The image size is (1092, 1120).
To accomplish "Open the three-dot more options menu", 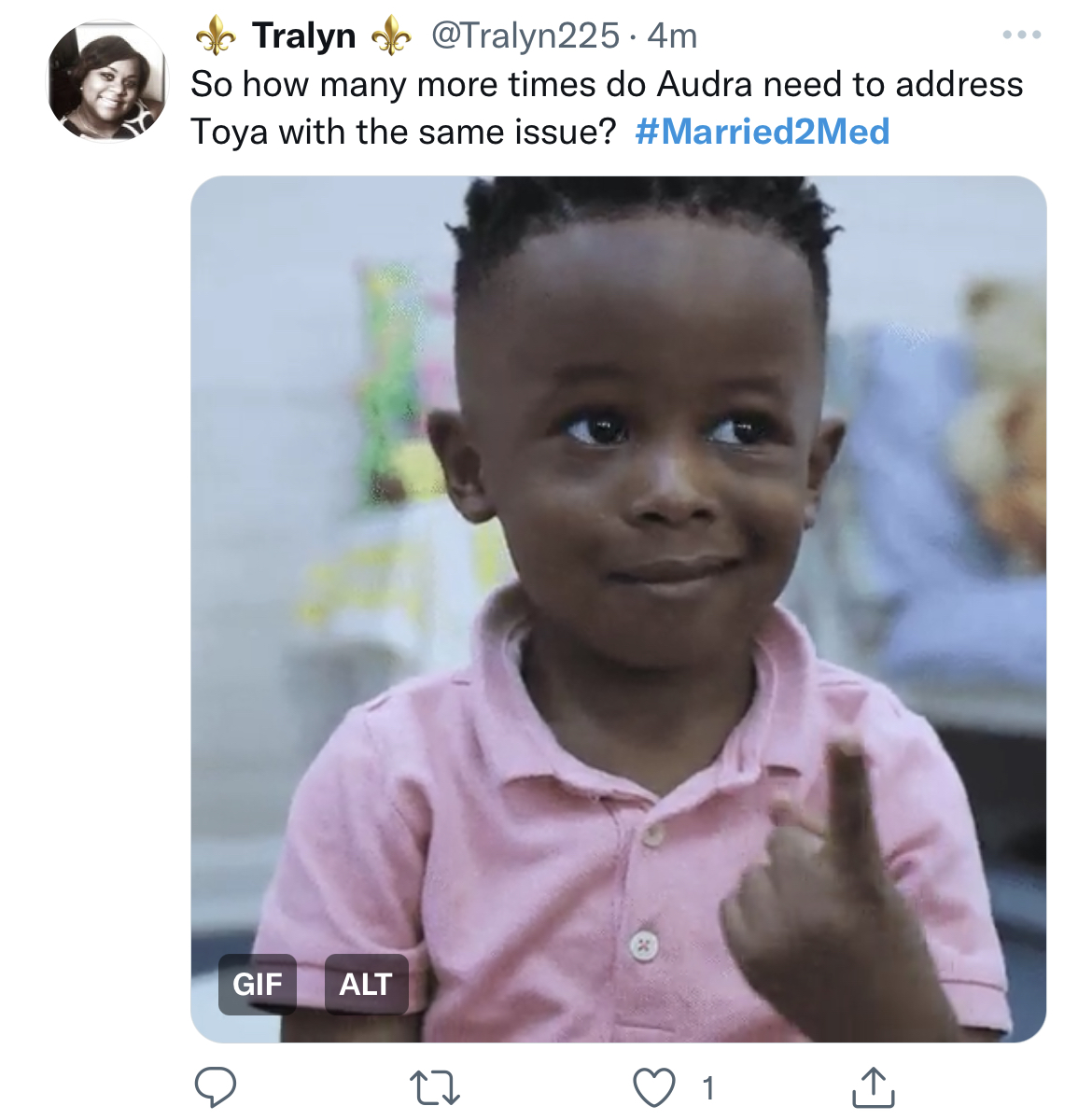I will (1021, 35).
